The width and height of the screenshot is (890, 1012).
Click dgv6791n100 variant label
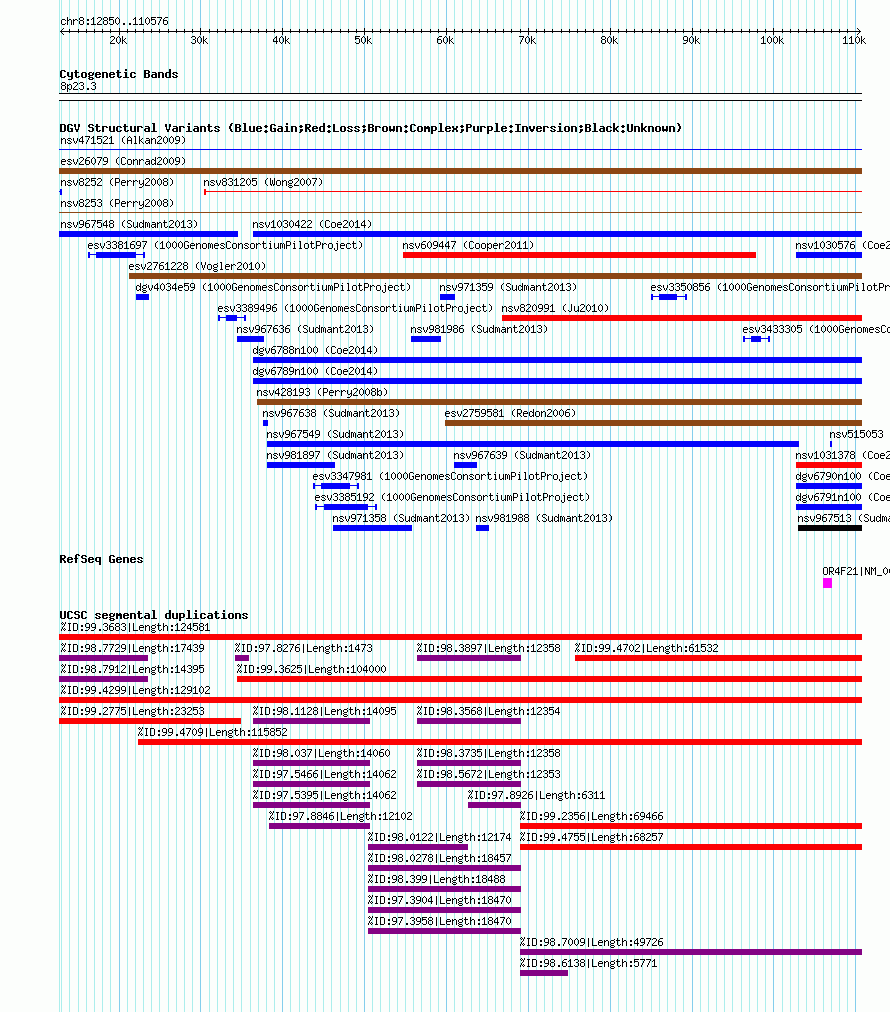tap(842, 497)
